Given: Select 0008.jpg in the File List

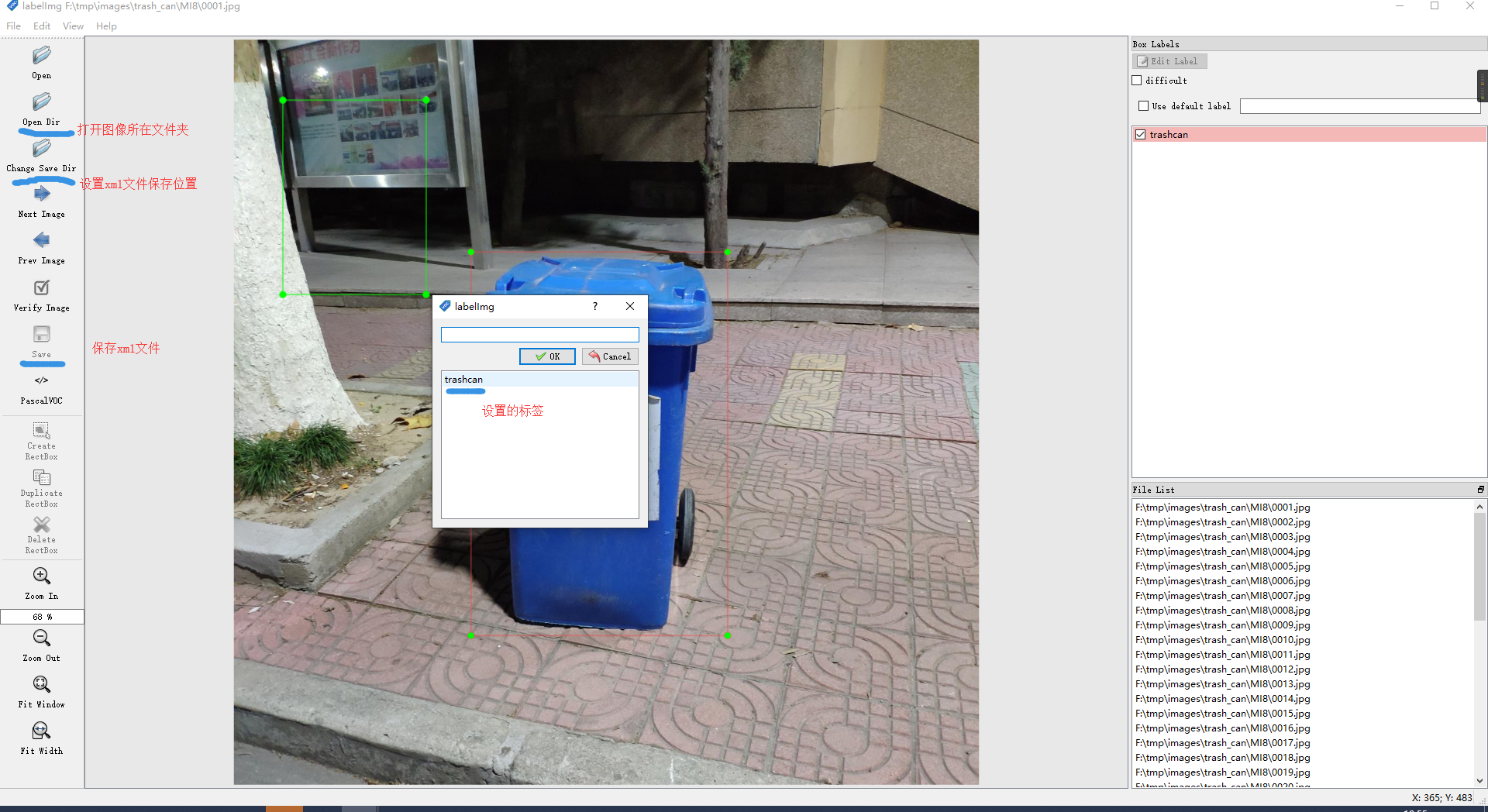Looking at the screenshot, I should point(1223,611).
